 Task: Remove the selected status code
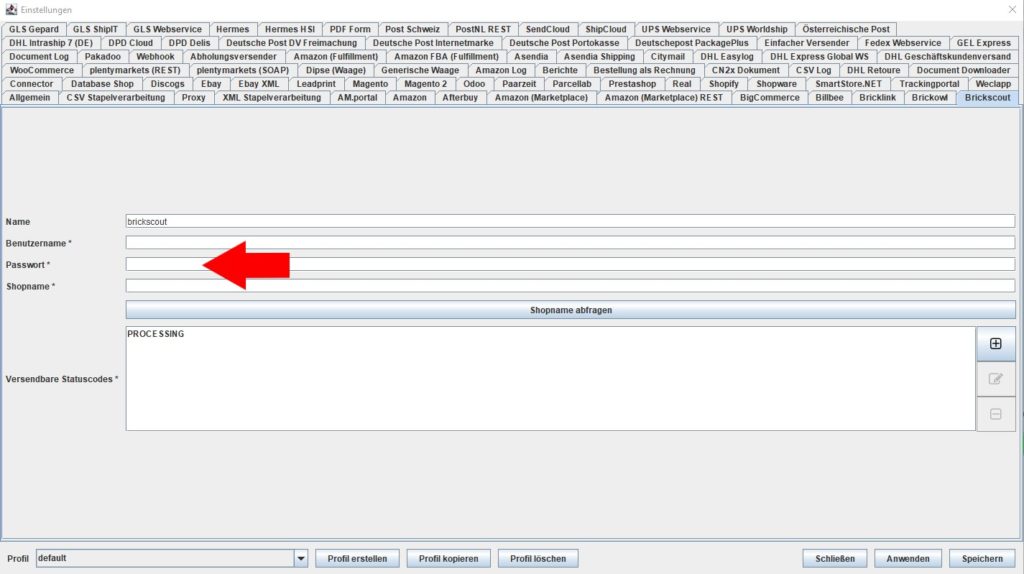pyautogui.click(x=995, y=414)
